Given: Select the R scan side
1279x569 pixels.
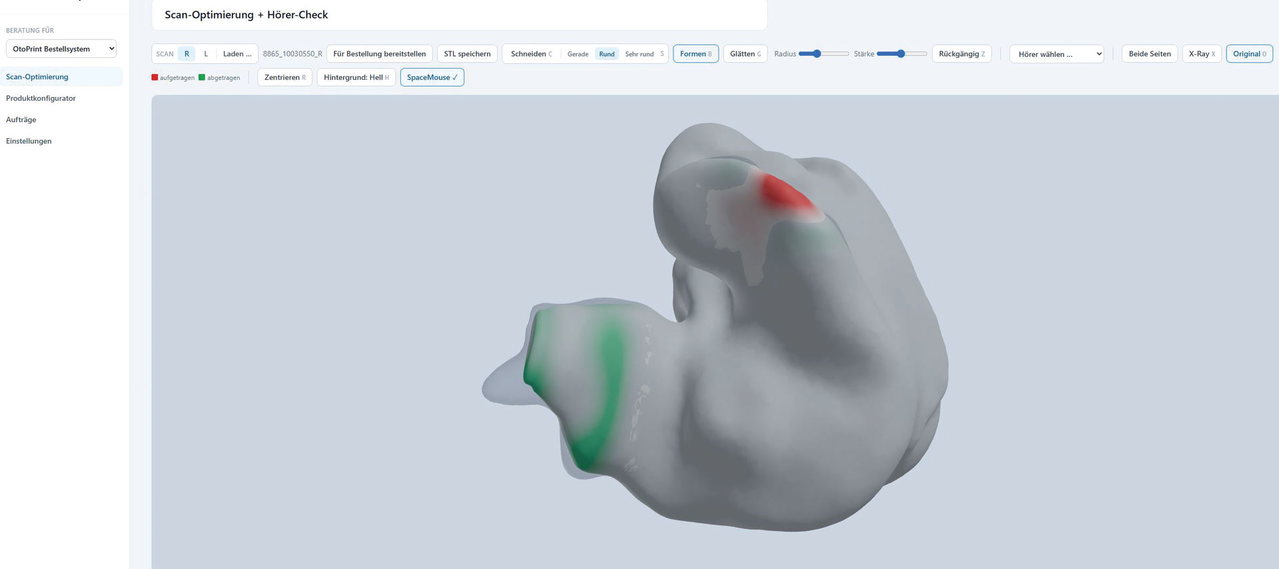Looking at the screenshot, I should (x=187, y=54).
